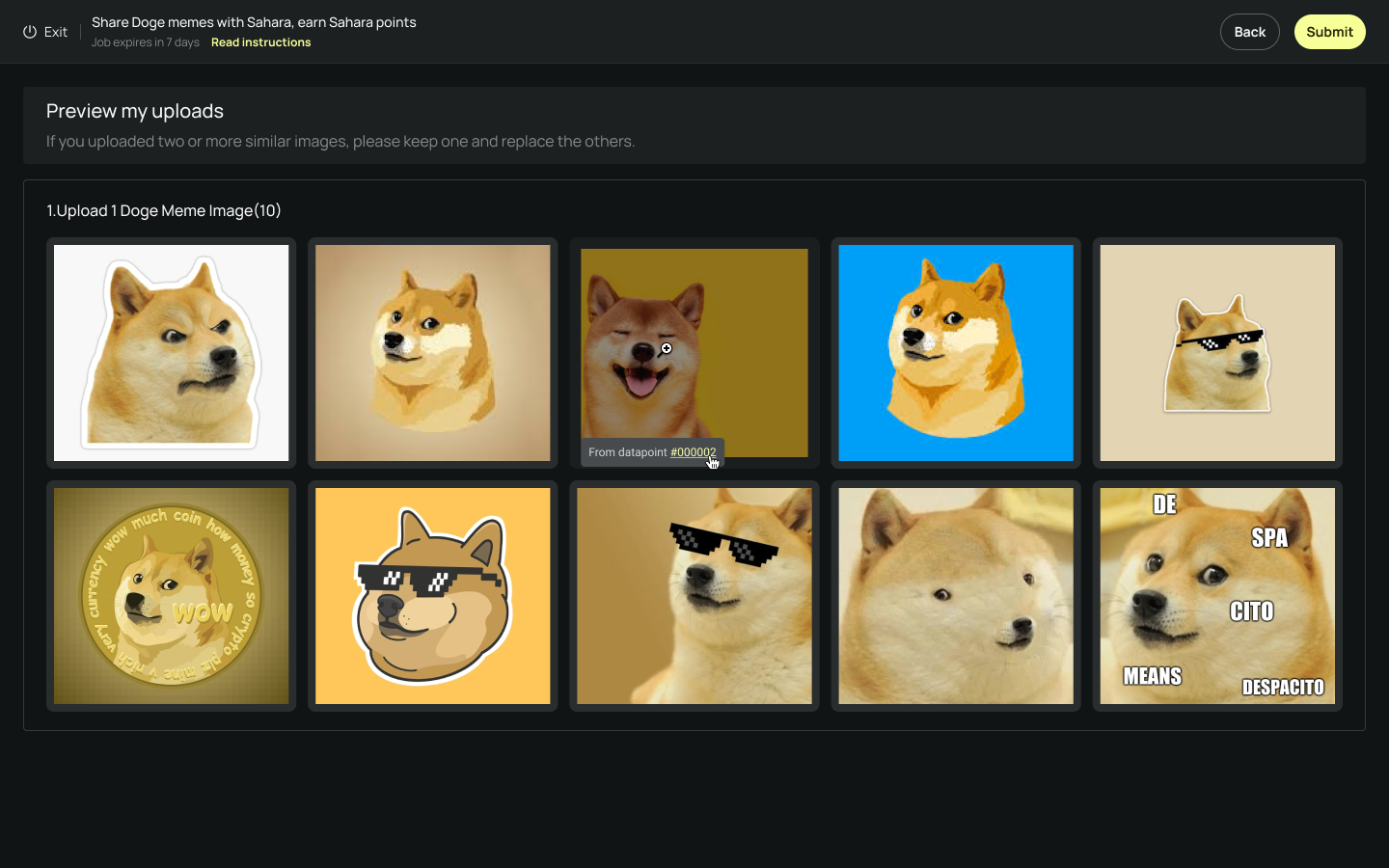Open the pixelated Doge thumbnail on the beige background
Image resolution: width=1389 pixels, height=868 pixels.
pos(433,353)
